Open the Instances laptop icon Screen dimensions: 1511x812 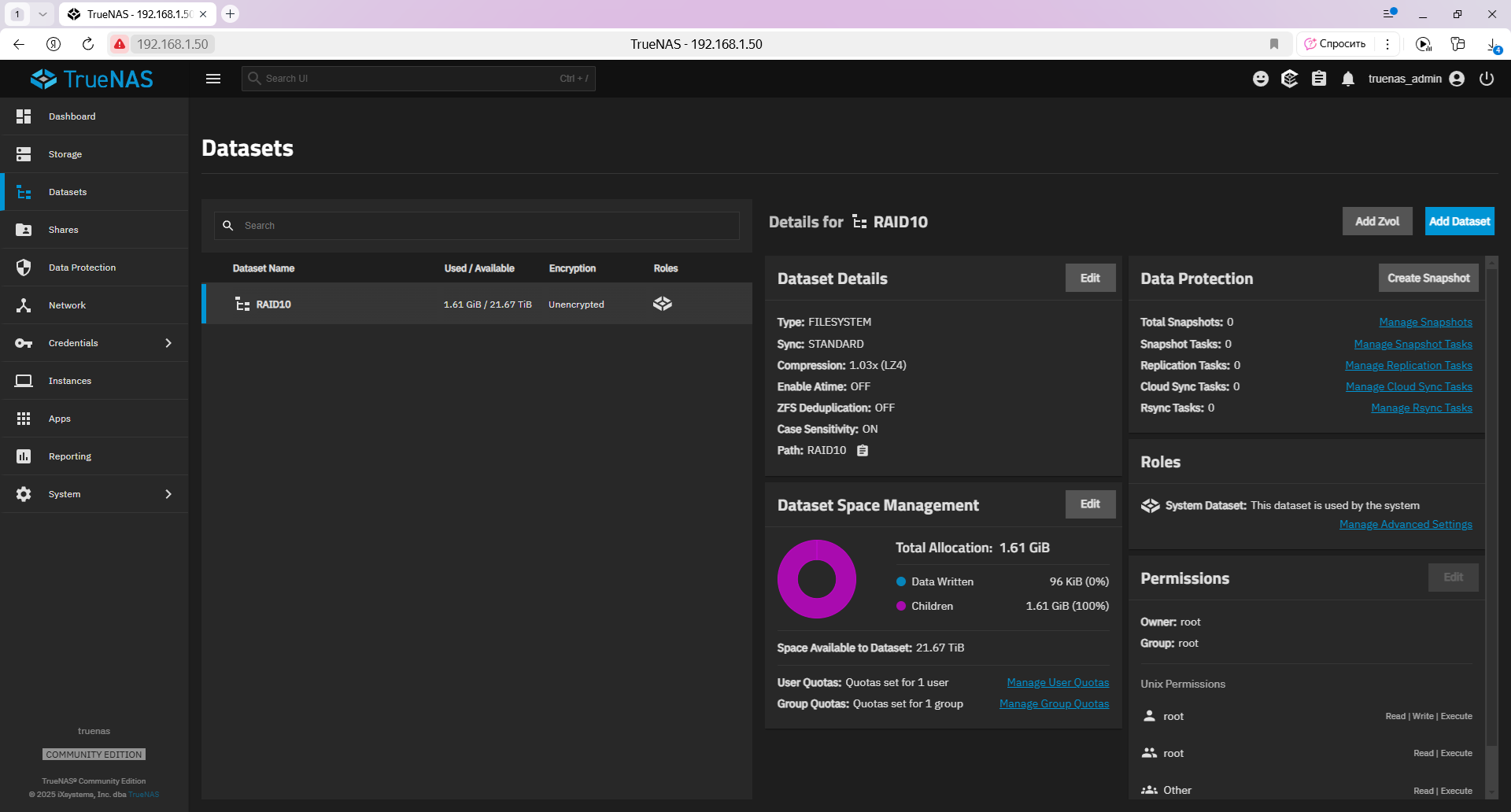(24, 381)
